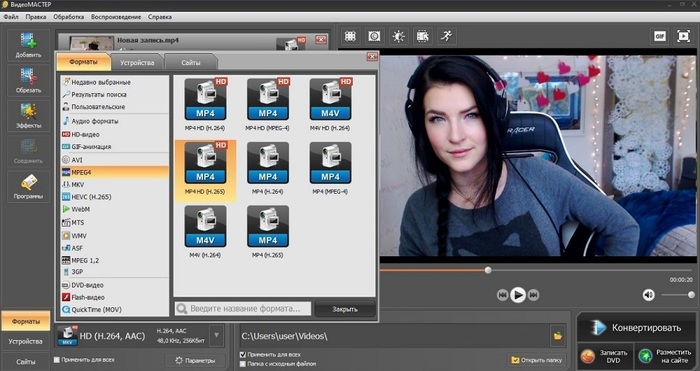
Task: Pick the MP4 (H.264) format icon
Action: (x=268, y=163)
